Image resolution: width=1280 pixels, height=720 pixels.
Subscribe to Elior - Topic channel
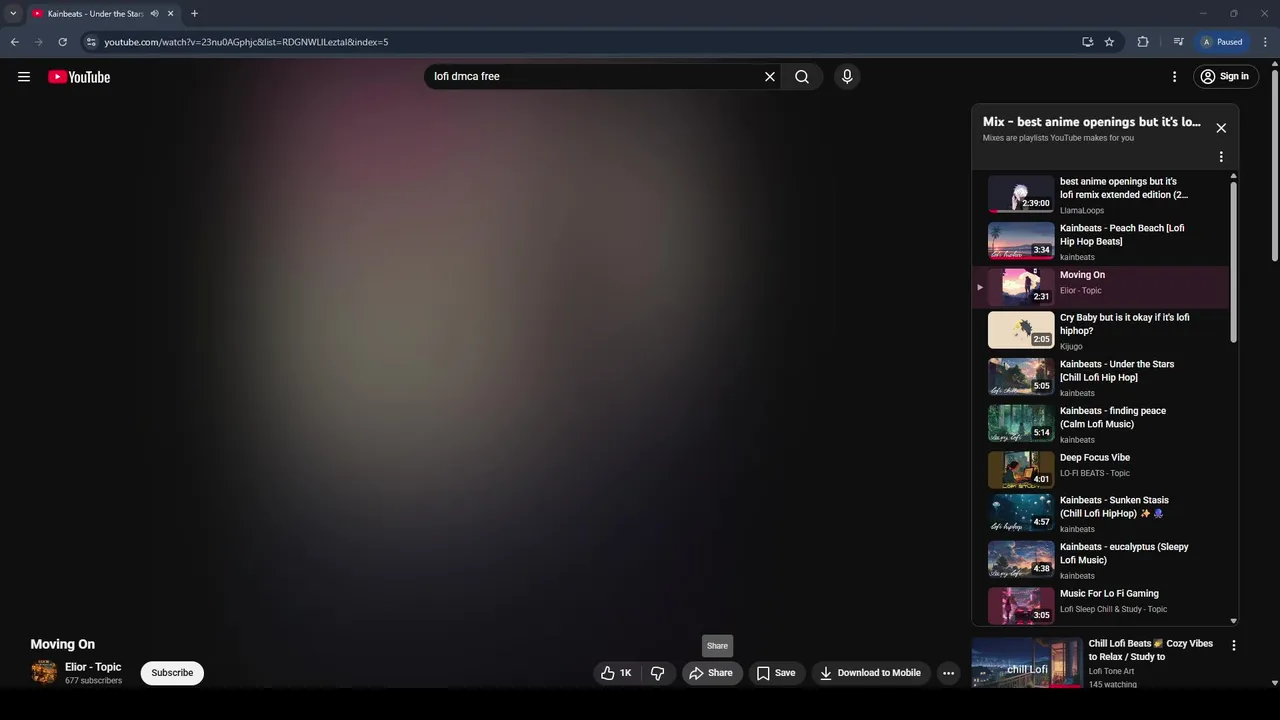tap(172, 673)
